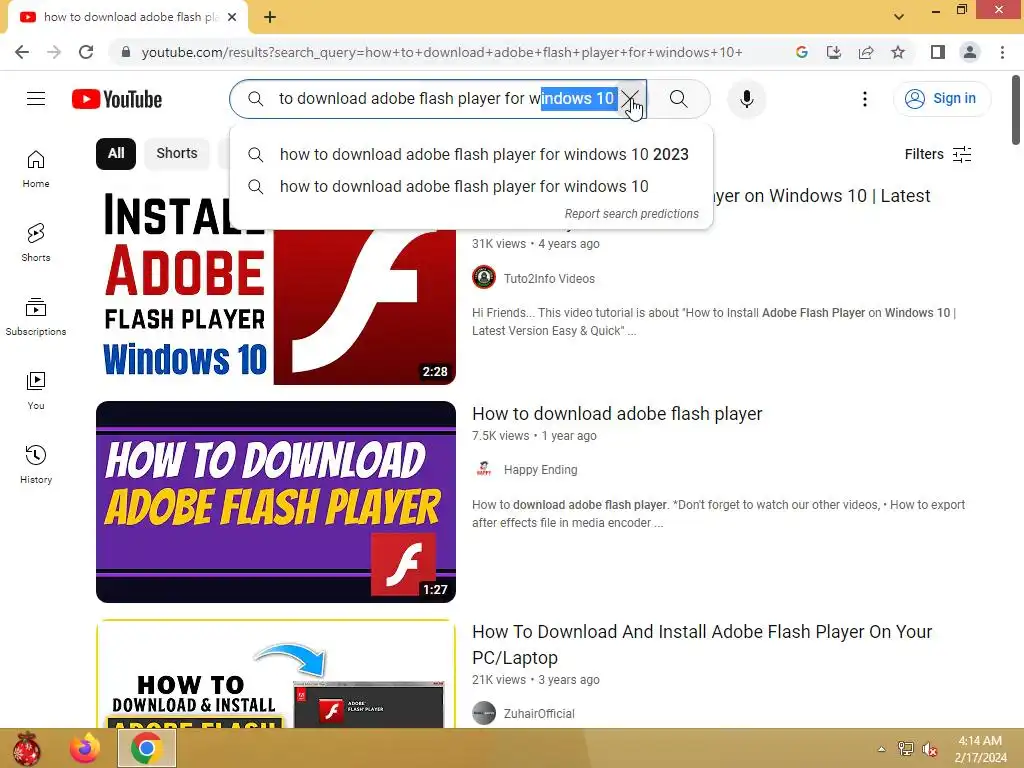Screen dimensions: 1024x768
Task: Focus the YouTube search text field
Action: 447,99
